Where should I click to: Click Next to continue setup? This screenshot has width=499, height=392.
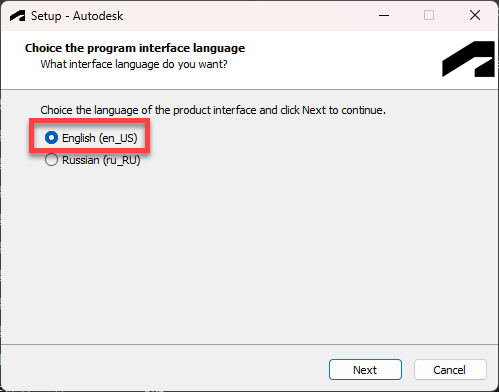click(x=365, y=370)
